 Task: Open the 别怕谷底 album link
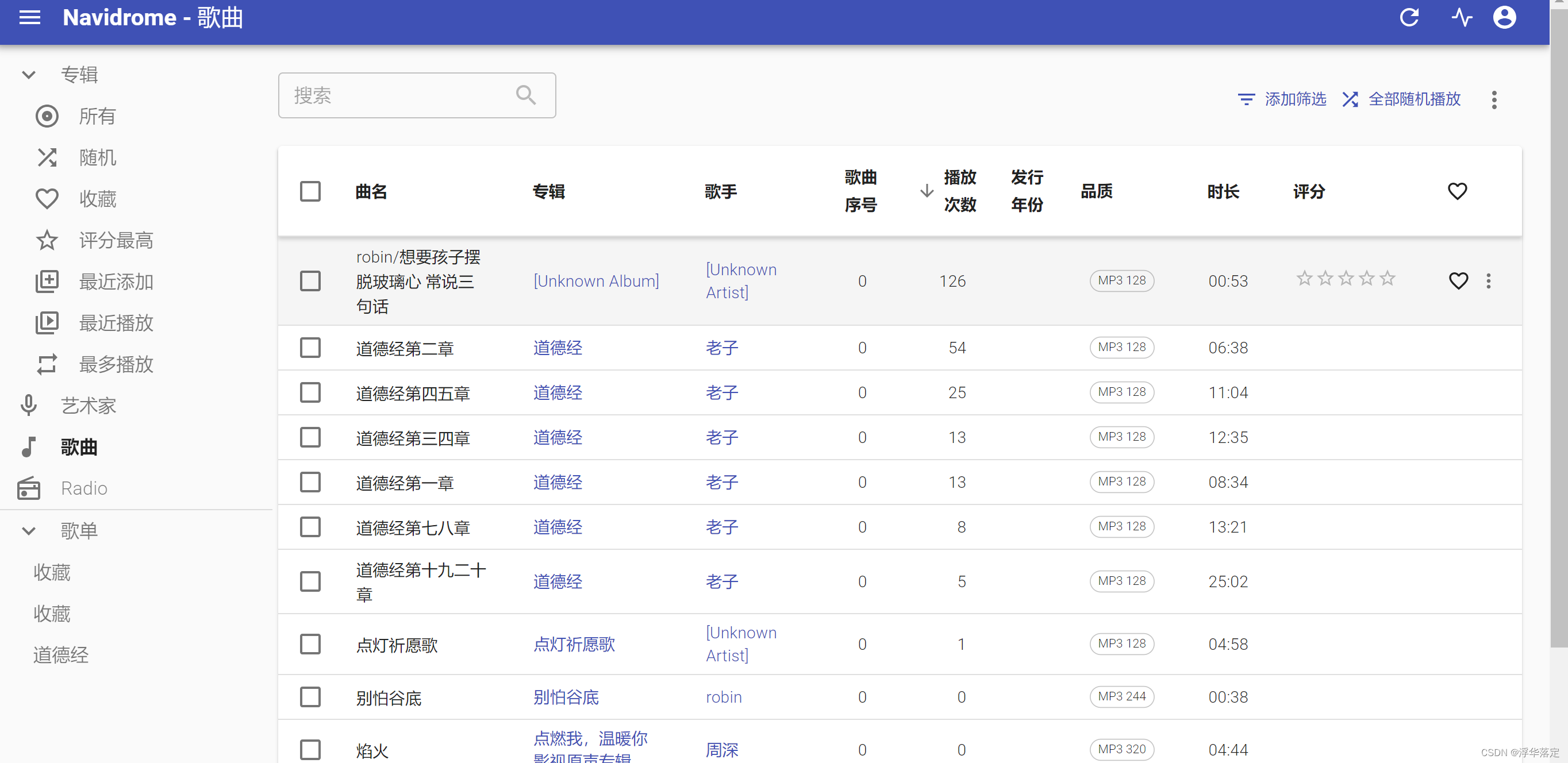point(566,698)
